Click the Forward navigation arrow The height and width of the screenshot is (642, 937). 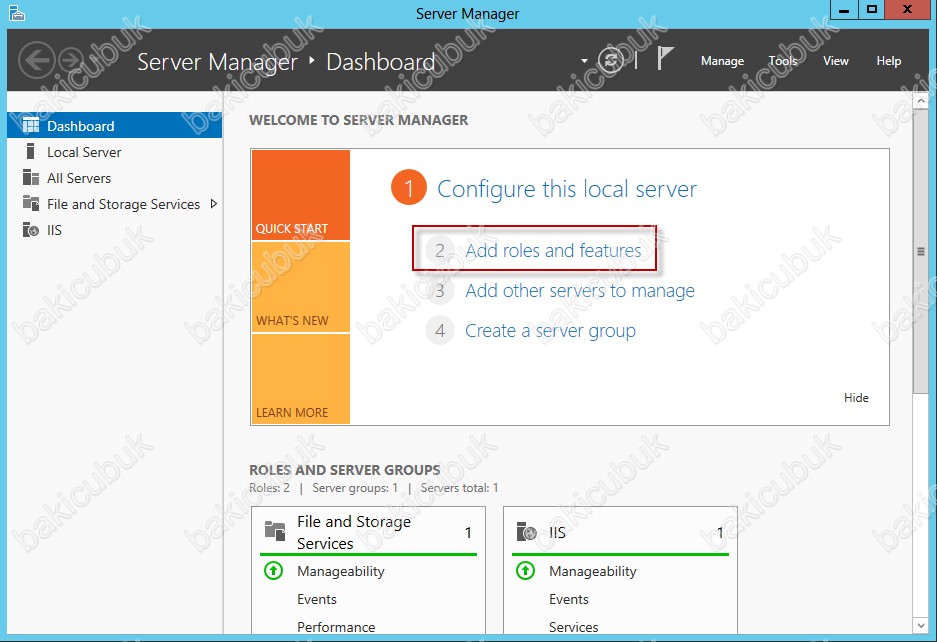(x=72, y=60)
